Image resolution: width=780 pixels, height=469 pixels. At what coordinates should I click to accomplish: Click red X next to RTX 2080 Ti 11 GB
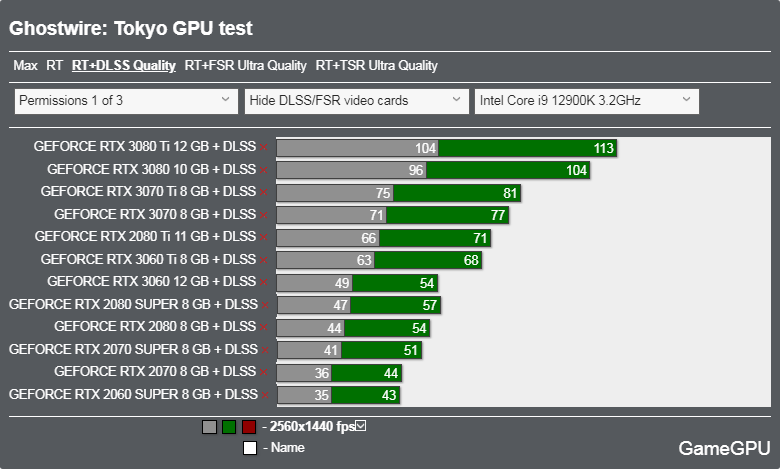tap(264, 238)
